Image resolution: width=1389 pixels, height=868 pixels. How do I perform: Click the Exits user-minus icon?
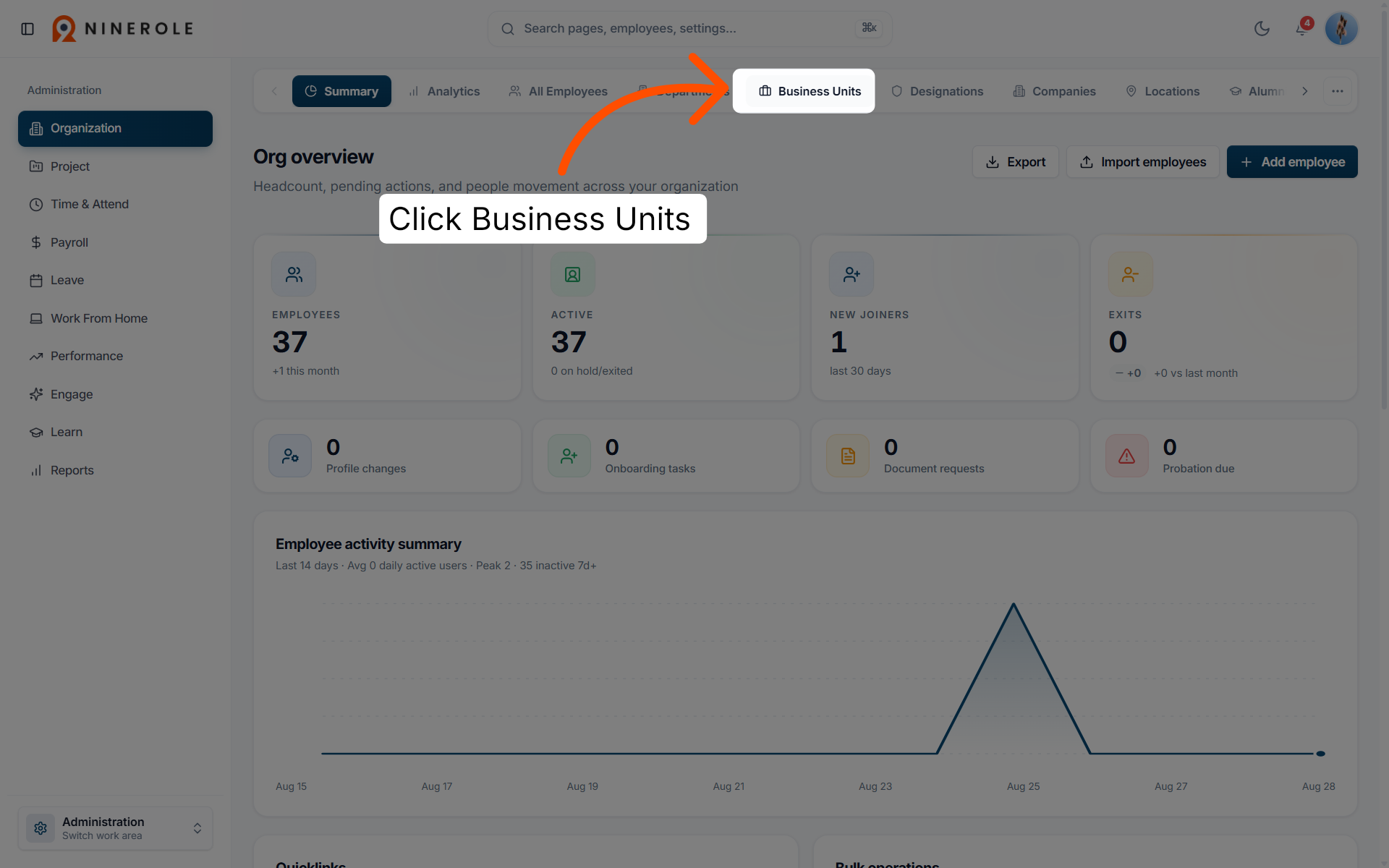tap(1131, 275)
